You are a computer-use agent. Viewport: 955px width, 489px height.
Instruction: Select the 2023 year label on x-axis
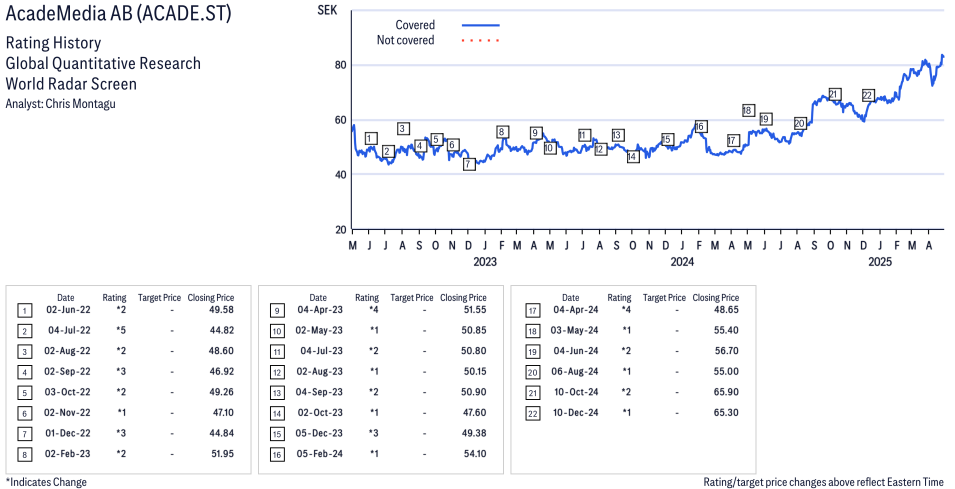pos(485,262)
